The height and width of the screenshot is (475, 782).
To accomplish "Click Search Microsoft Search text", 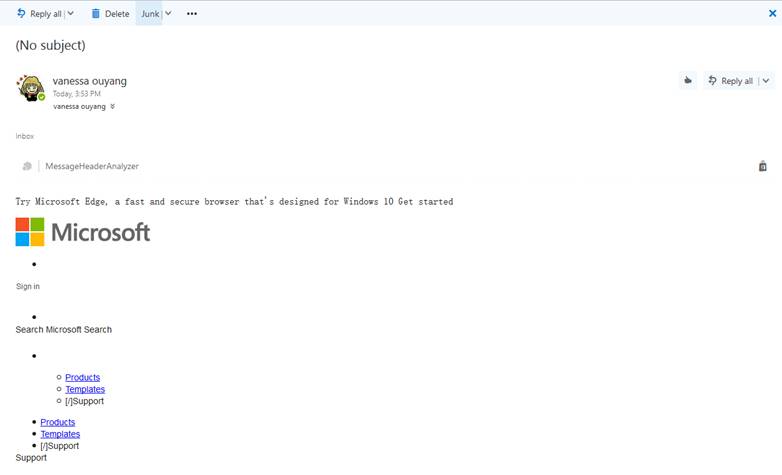I will coord(63,330).
